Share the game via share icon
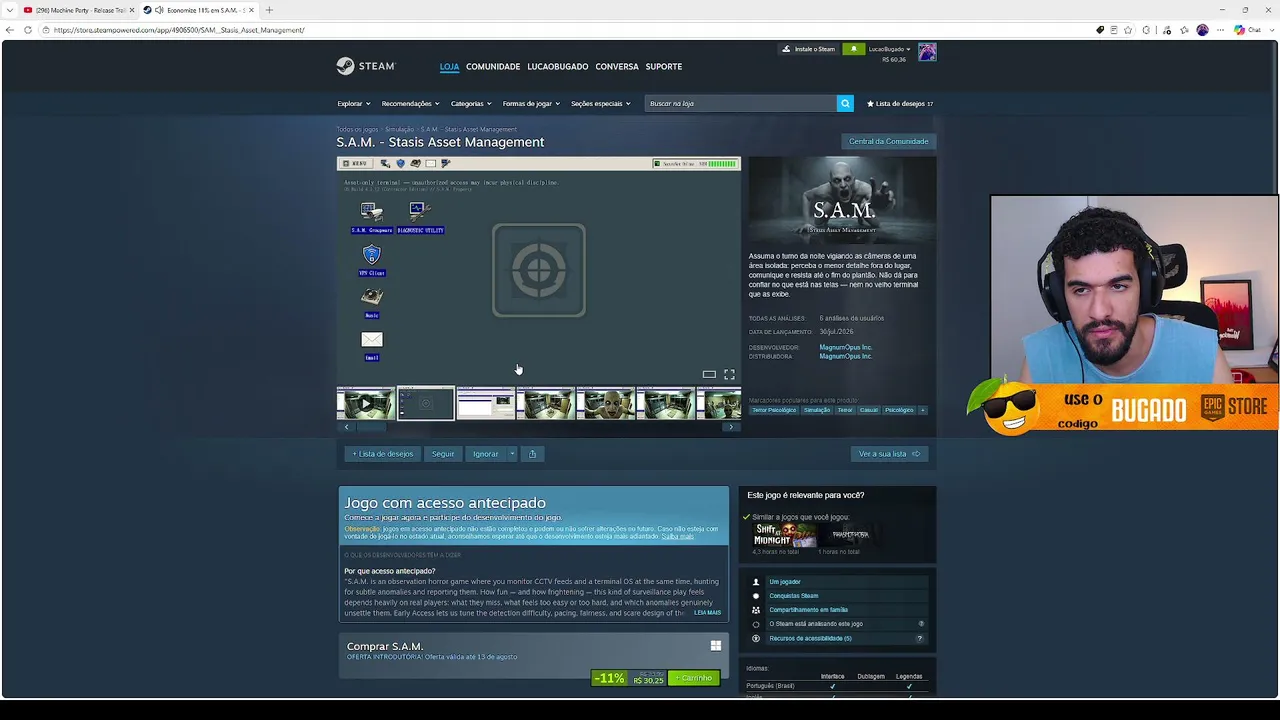 coord(532,454)
